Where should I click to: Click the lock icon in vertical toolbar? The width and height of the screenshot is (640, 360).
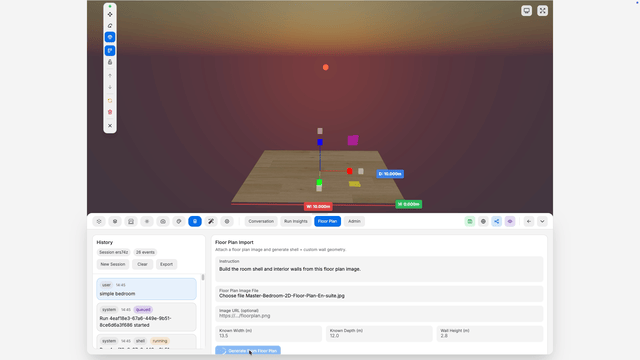[110, 62]
